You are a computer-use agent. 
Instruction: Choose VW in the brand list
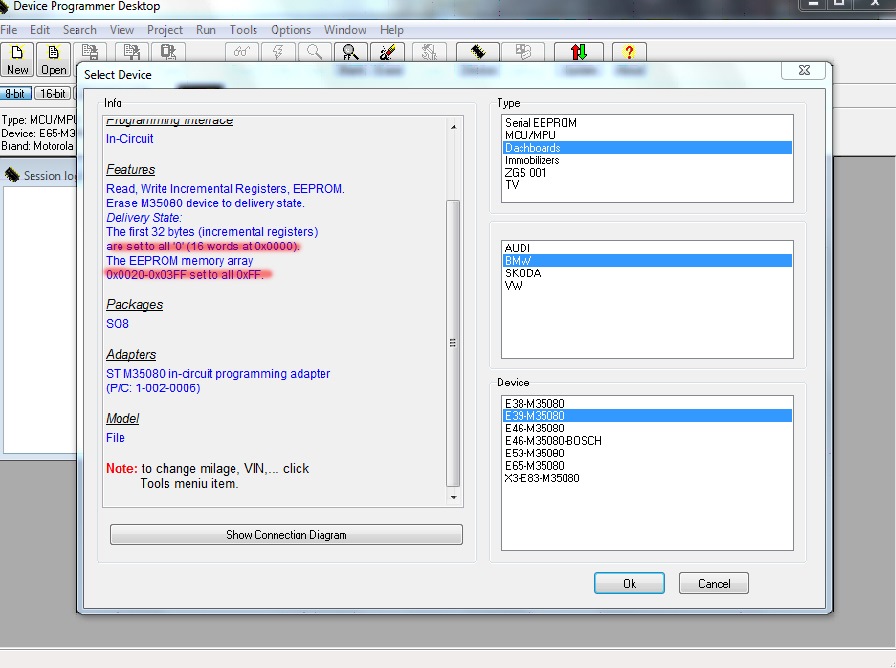click(x=647, y=286)
